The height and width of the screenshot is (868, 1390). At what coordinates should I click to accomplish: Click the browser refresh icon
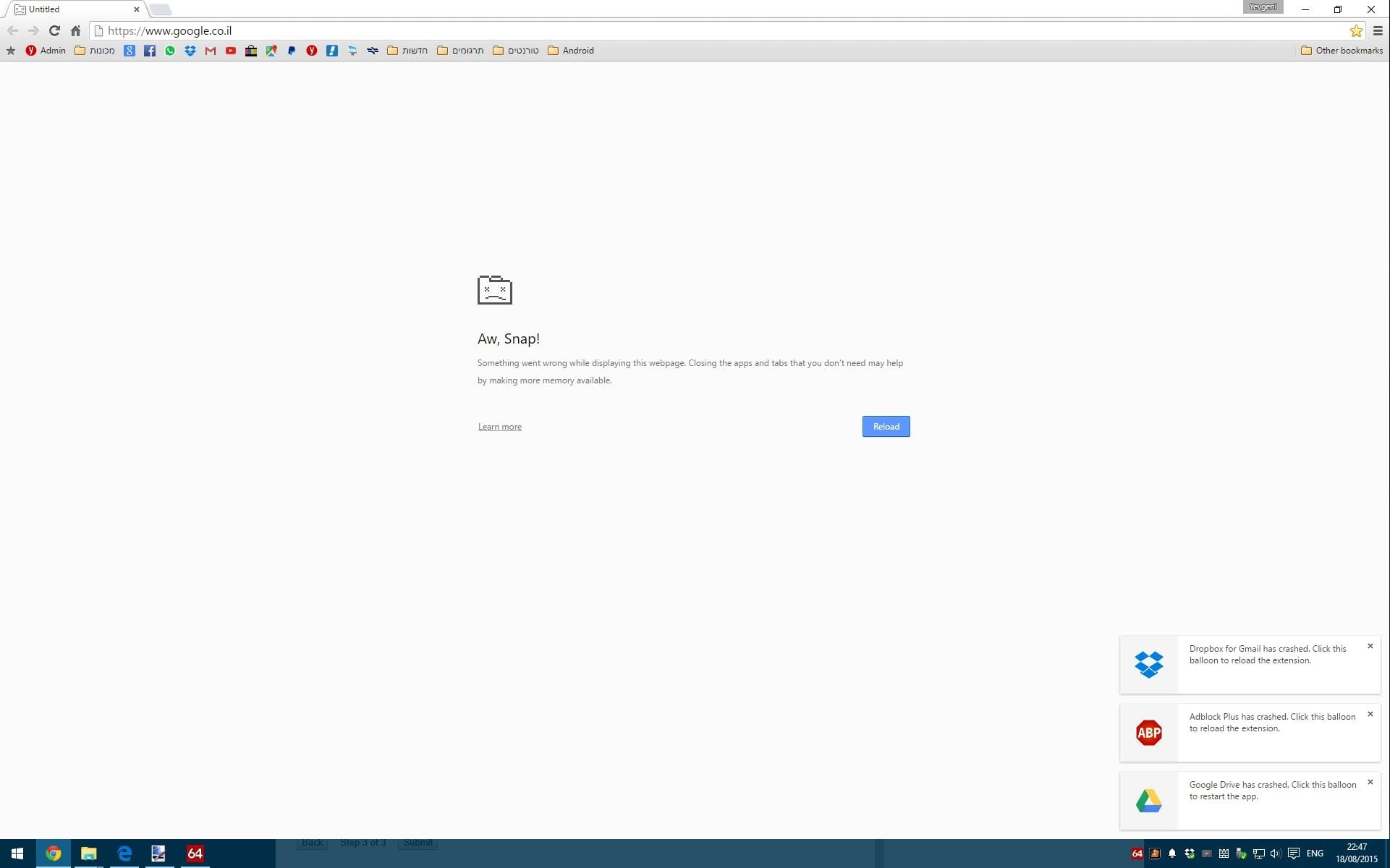coord(54,30)
